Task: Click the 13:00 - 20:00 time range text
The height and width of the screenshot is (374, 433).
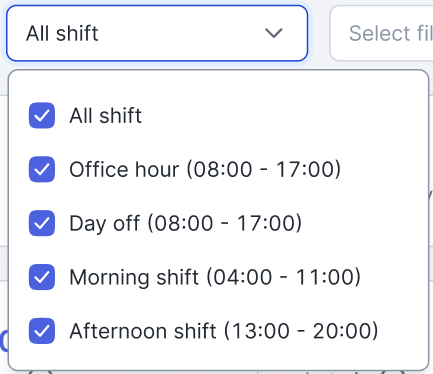Action: tap(301, 331)
